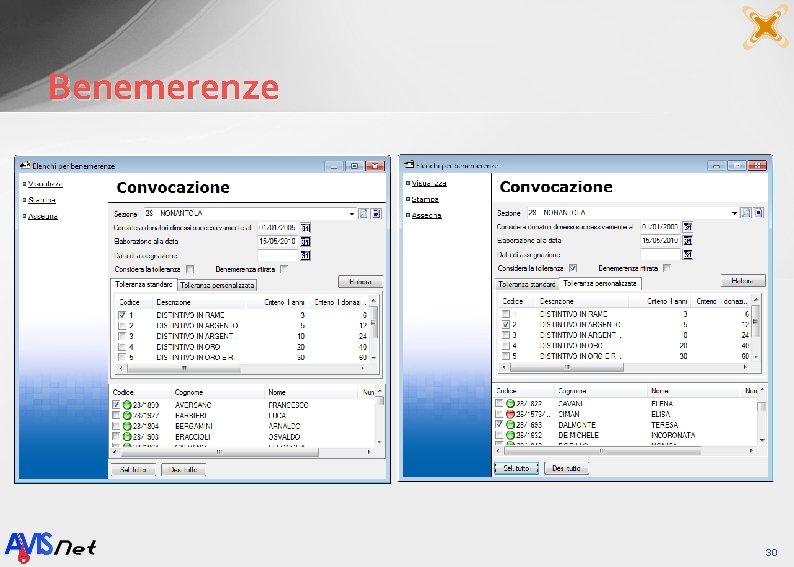
Task: Click the last icon beside Sezione combo, right window
Action: click(759, 213)
